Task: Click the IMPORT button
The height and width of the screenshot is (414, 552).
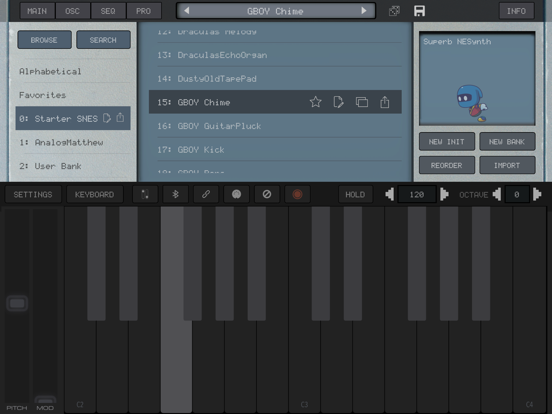Action: point(507,165)
